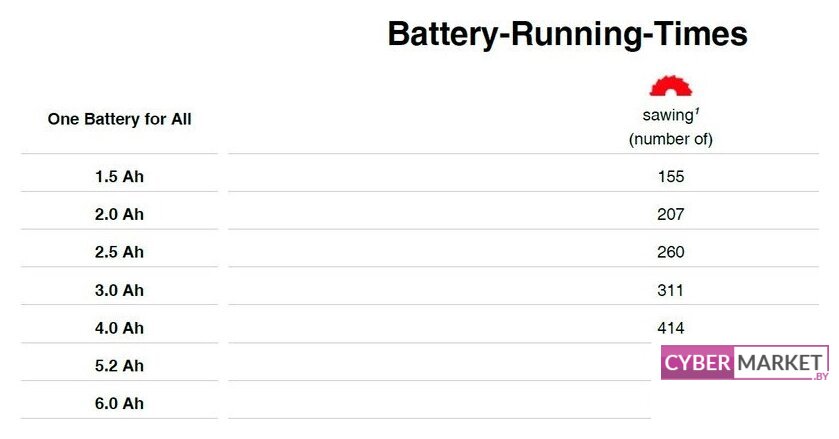Click the red saw blade icon
The width and height of the screenshot is (839, 439).
click(670, 85)
